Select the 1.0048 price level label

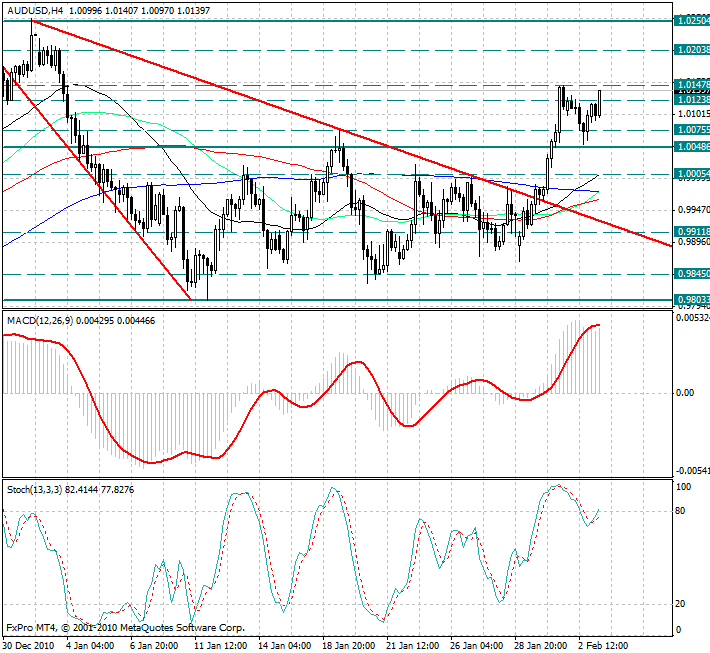tap(692, 147)
